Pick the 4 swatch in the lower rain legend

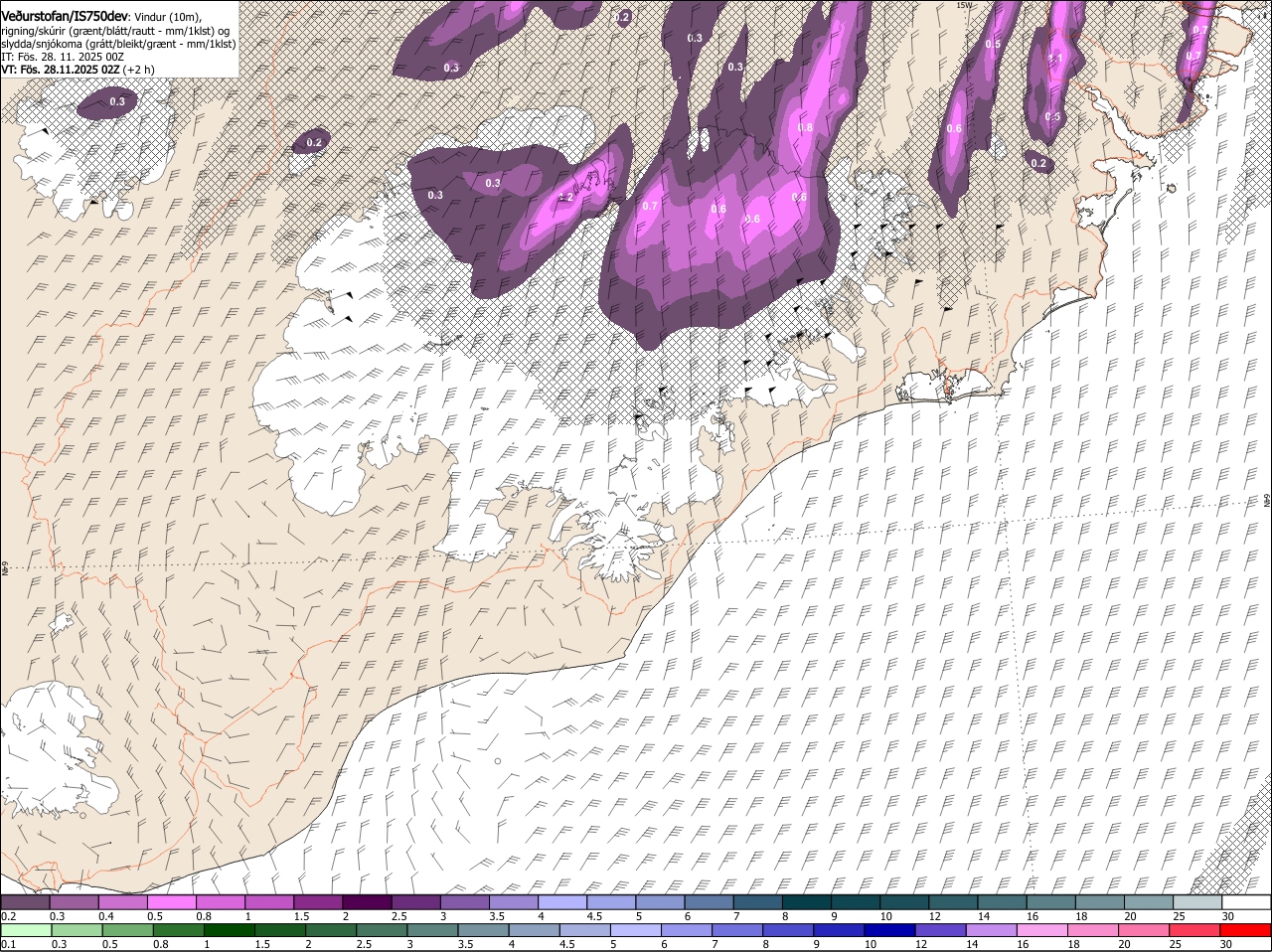tap(534, 930)
